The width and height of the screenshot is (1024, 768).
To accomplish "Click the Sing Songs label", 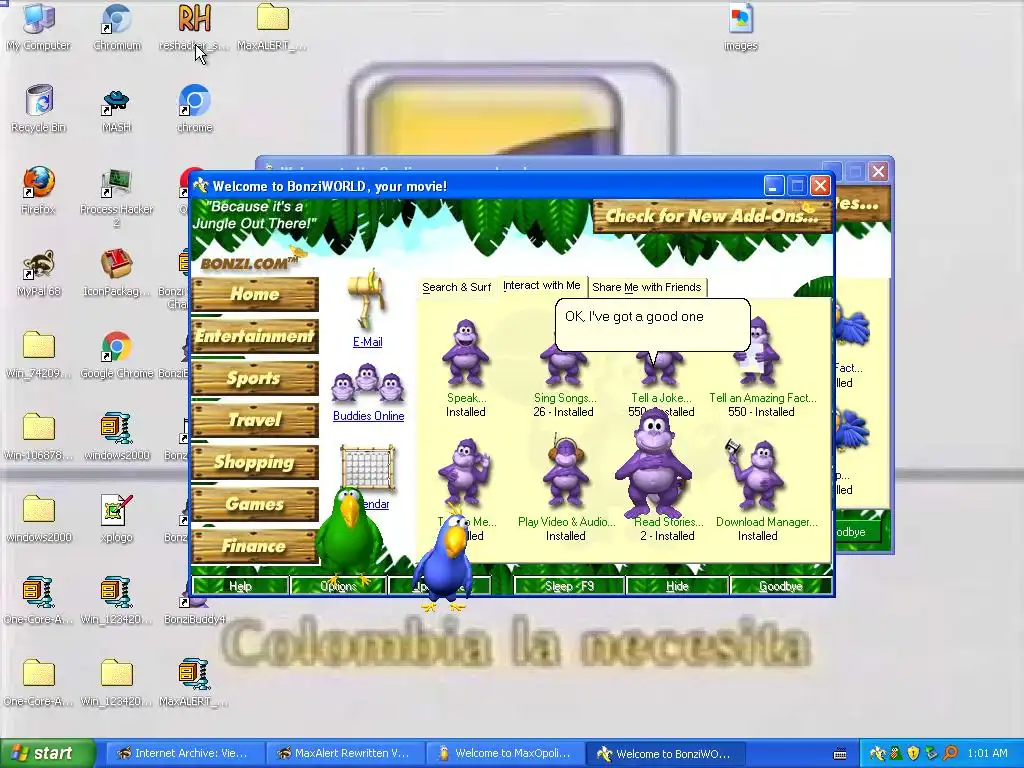I will click(565, 398).
